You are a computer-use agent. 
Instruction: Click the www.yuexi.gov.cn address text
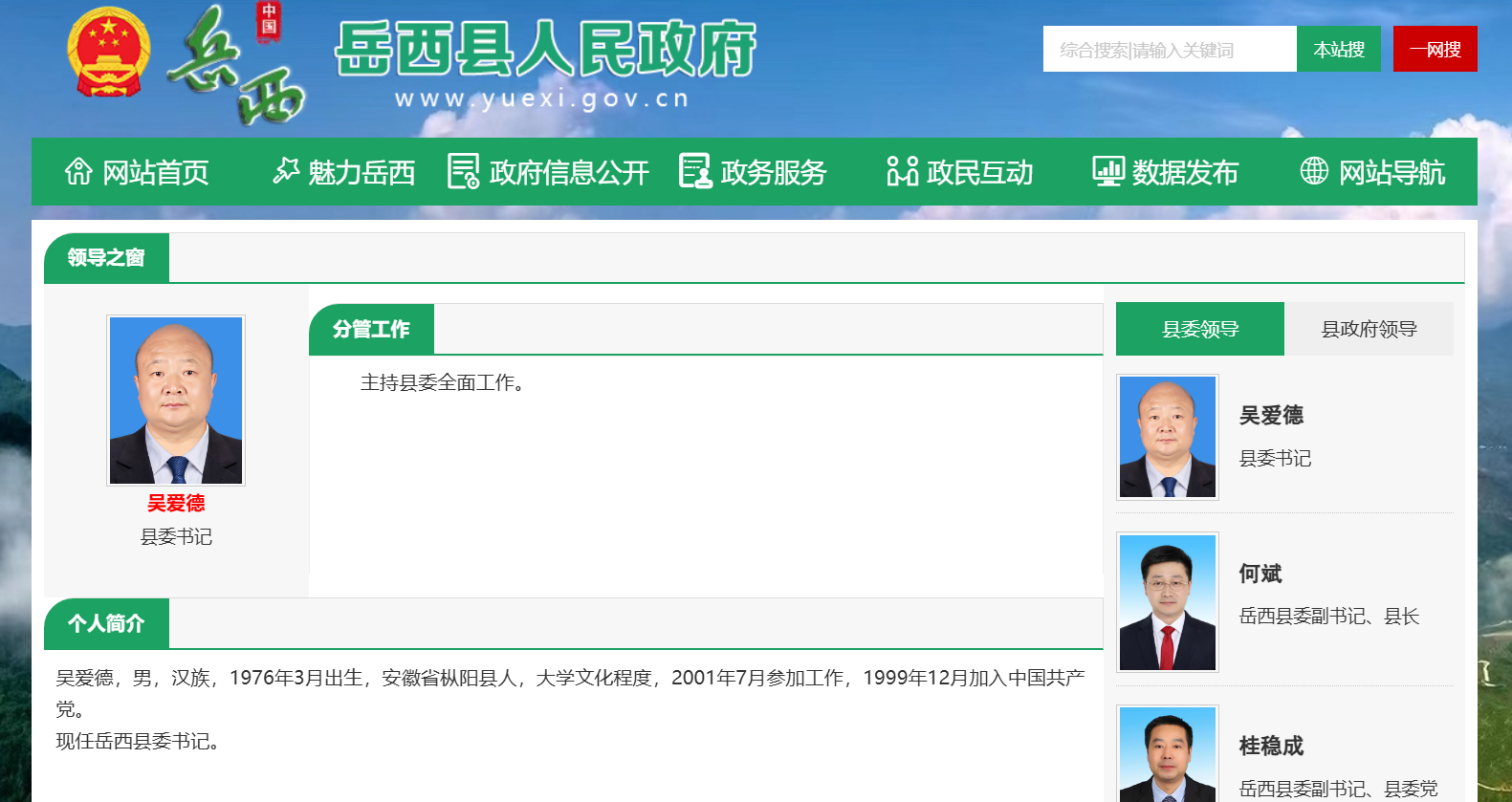pos(541,98)
